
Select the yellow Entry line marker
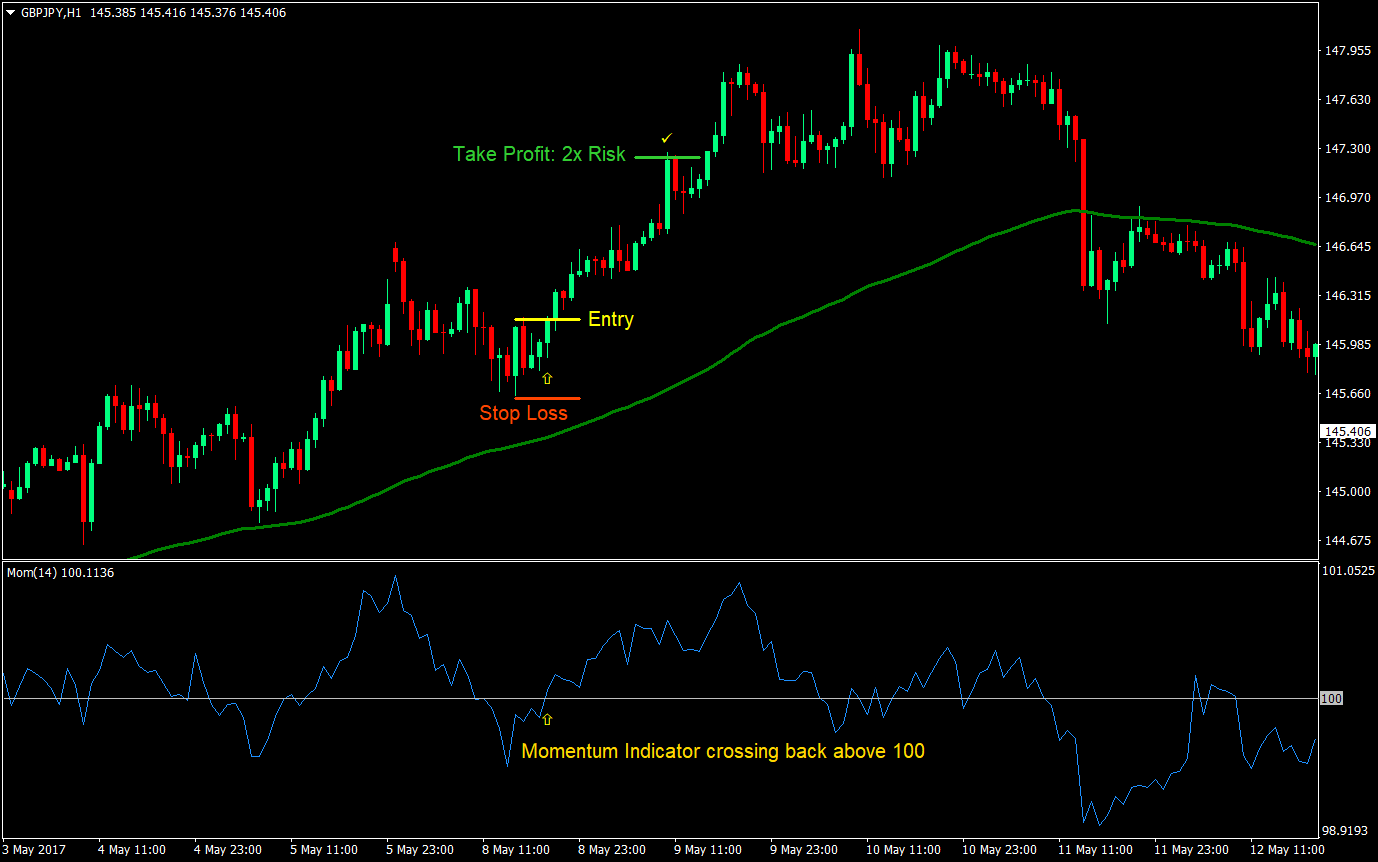(547, 318)
